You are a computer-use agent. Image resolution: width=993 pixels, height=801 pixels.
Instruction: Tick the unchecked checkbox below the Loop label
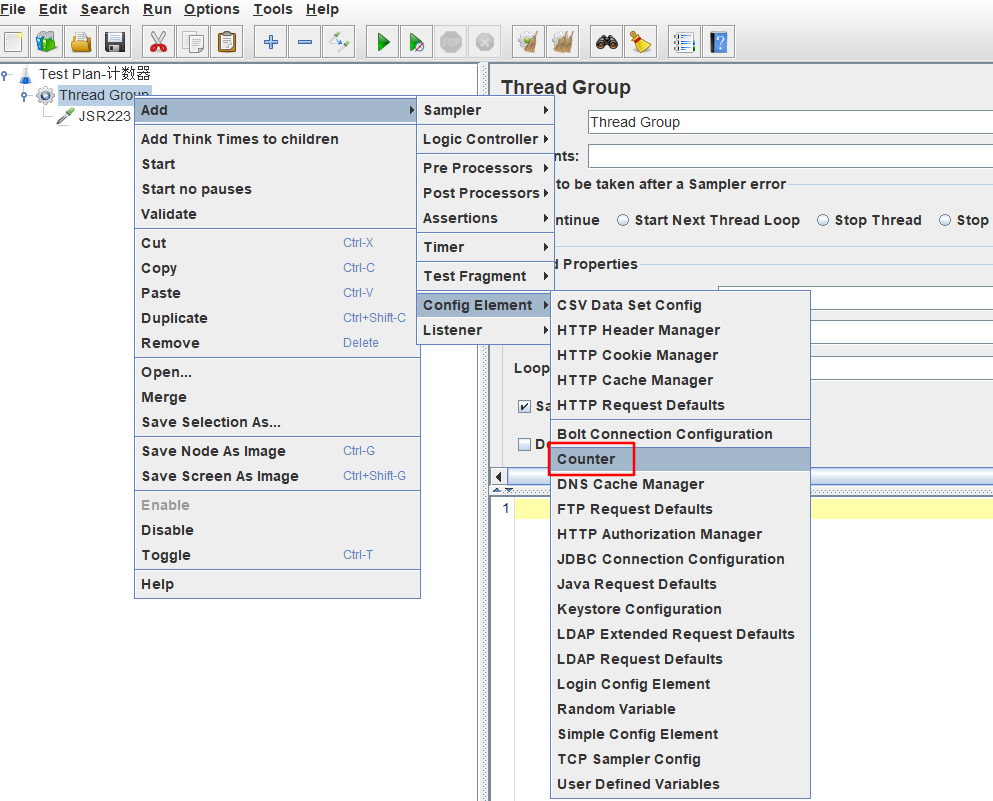524,444
